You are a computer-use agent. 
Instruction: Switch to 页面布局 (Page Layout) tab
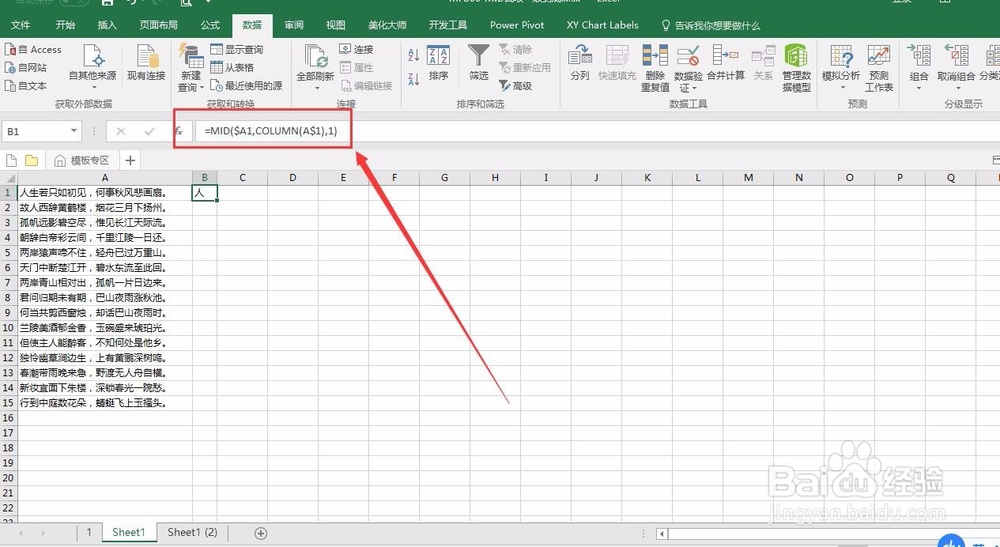(x=158, y=25)
